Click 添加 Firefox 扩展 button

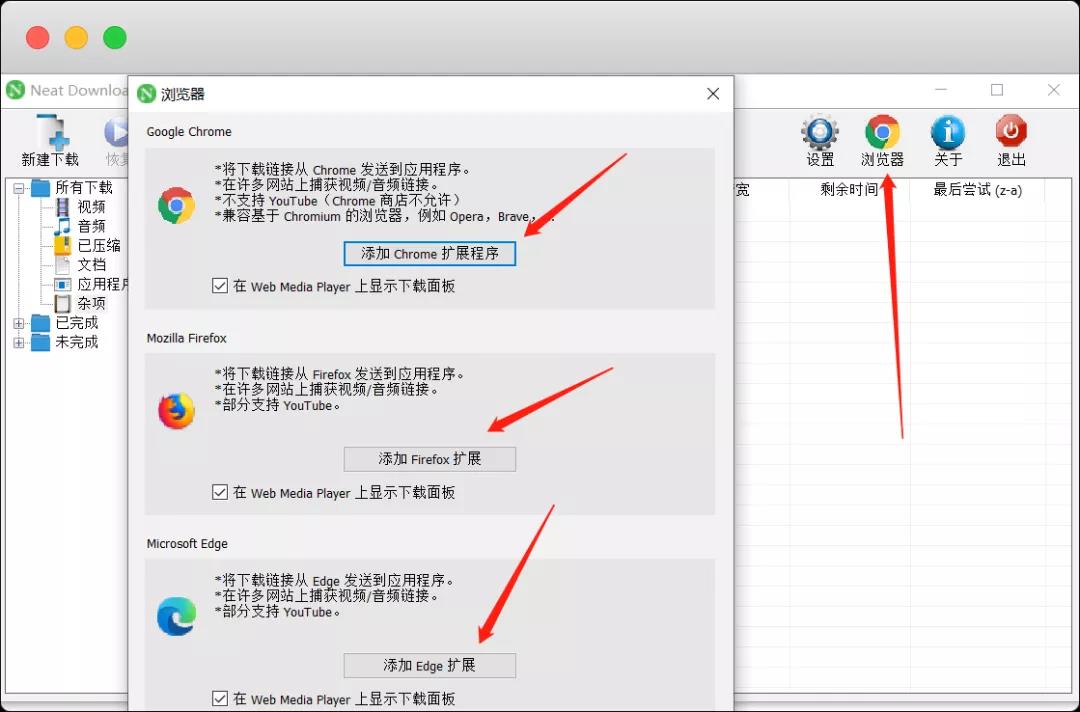(430, 459)
